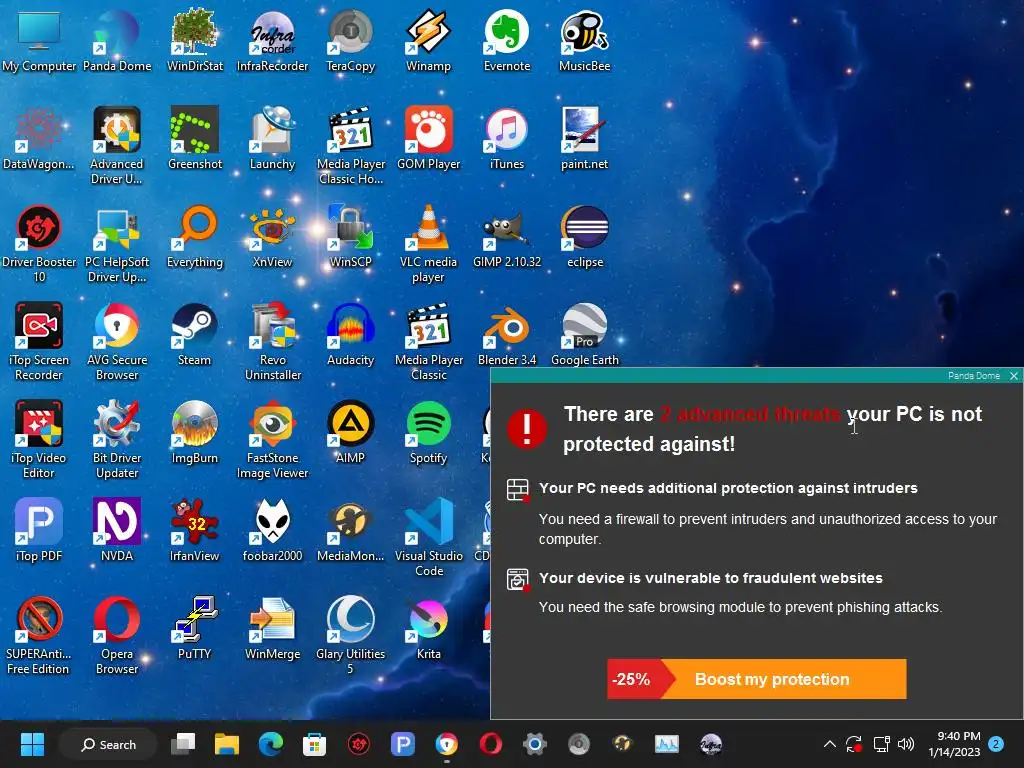Open GIMP 2.10.32 from the desktop
Image resolution: width=1024 pixels, height=768 pixels.
[x=507, y=236]
